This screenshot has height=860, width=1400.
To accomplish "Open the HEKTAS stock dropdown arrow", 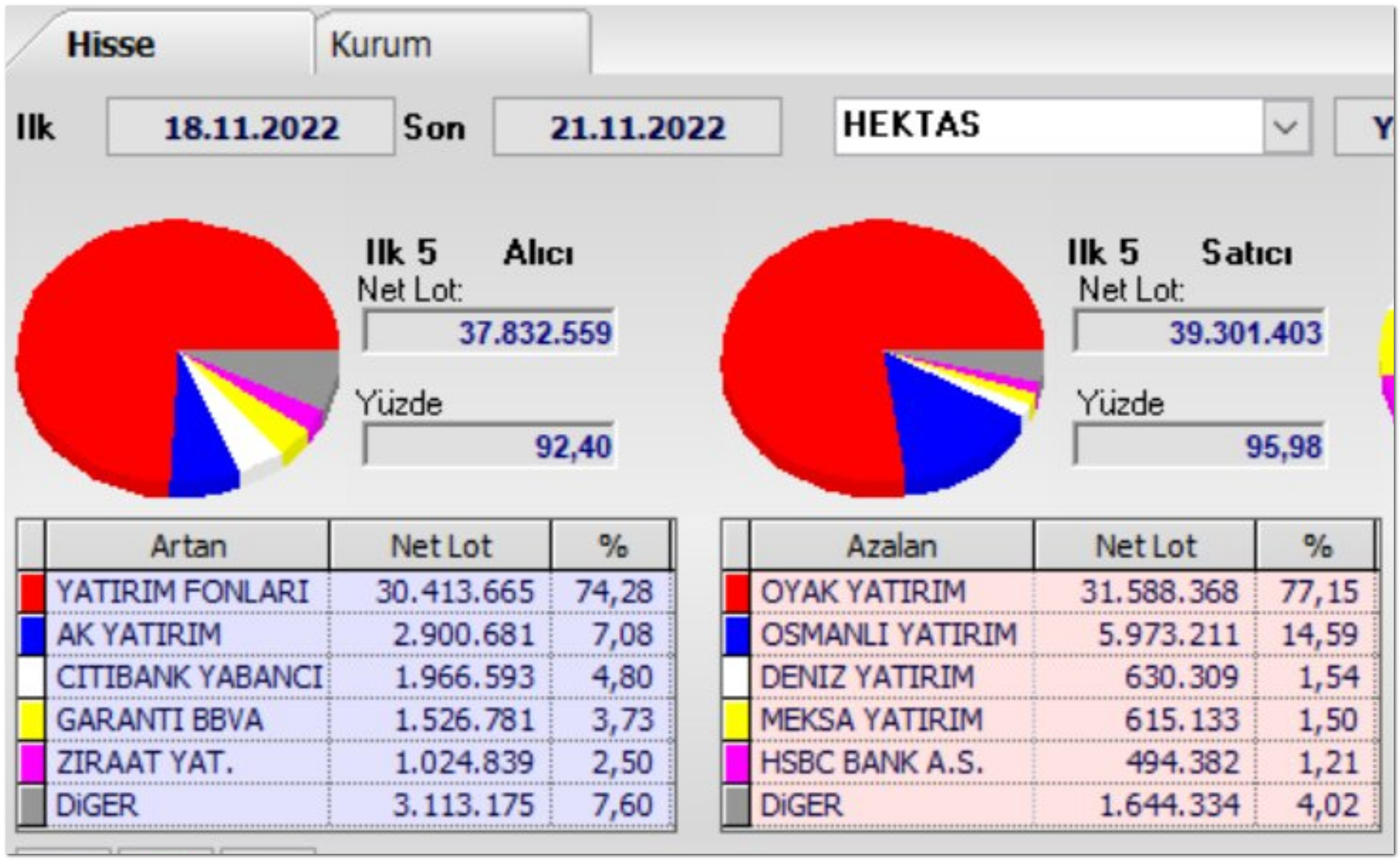I will click(x=1287, y=126).
